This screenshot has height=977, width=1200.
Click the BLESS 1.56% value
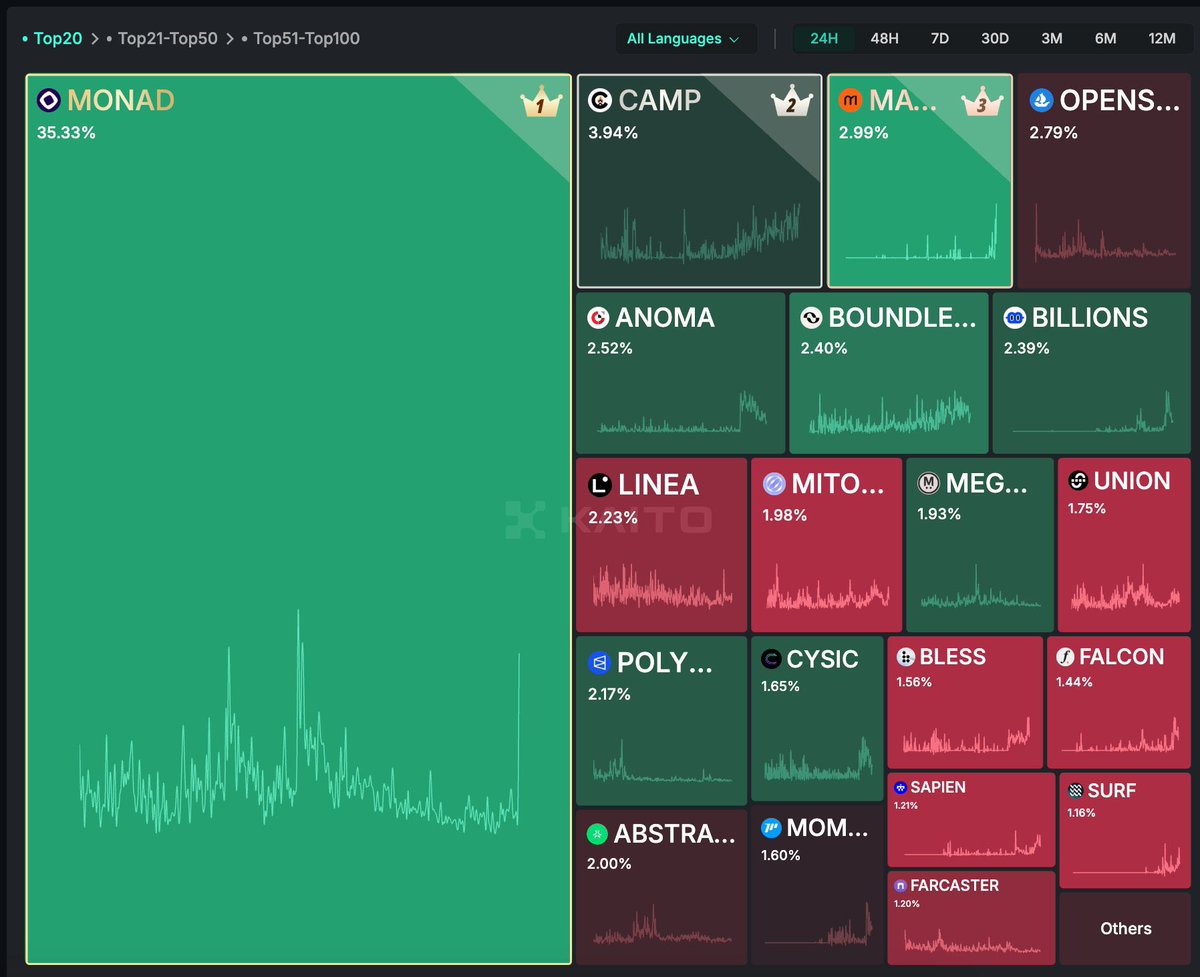(x=914, y=682)
